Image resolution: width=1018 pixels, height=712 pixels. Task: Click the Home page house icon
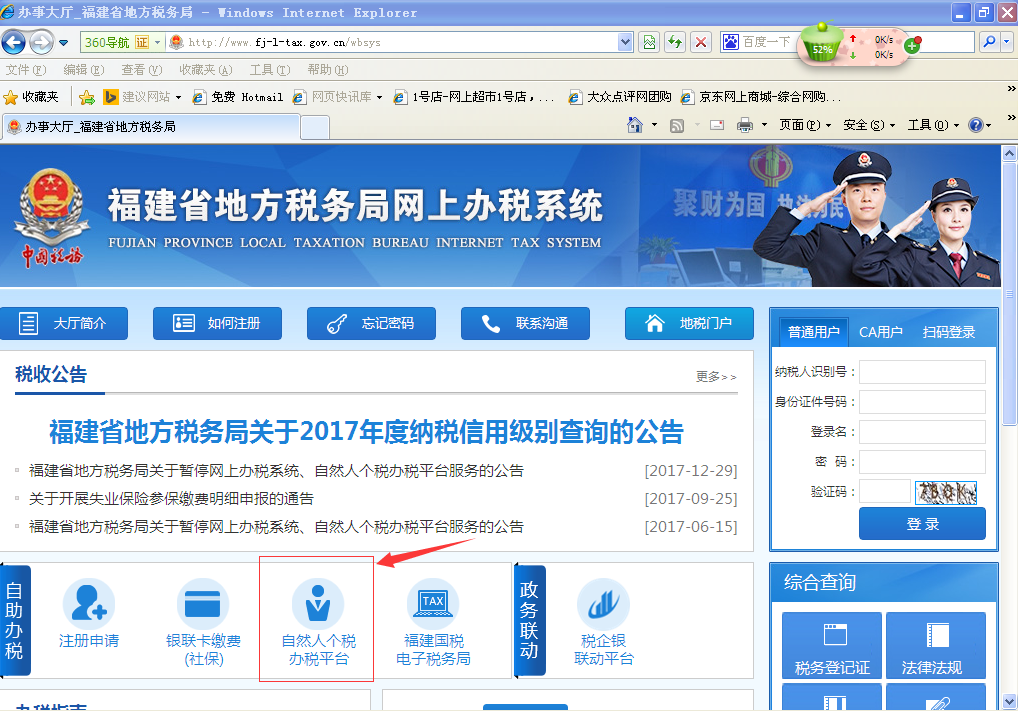(634, 125)
